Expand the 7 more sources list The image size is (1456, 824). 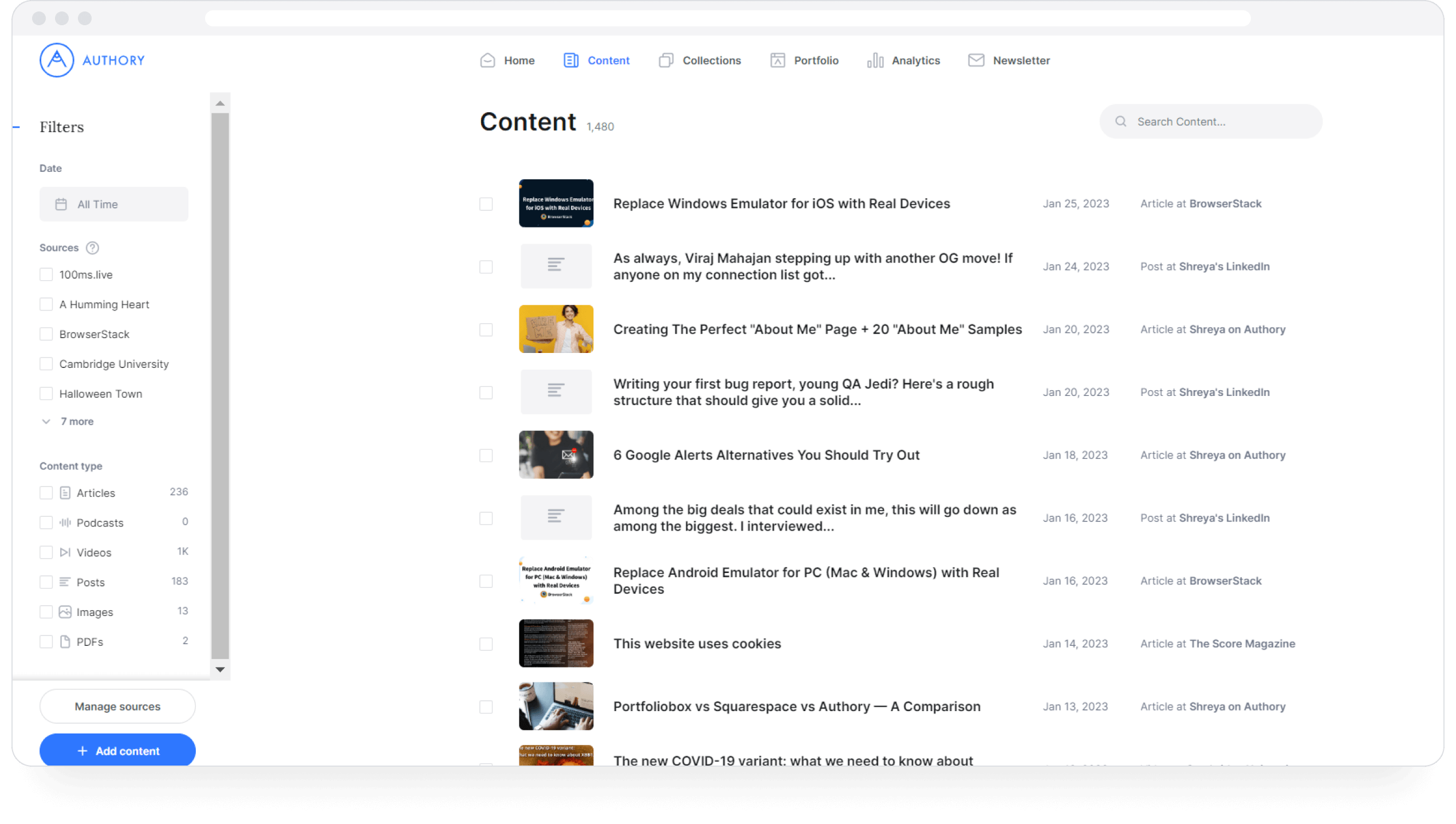coord(68,421)
